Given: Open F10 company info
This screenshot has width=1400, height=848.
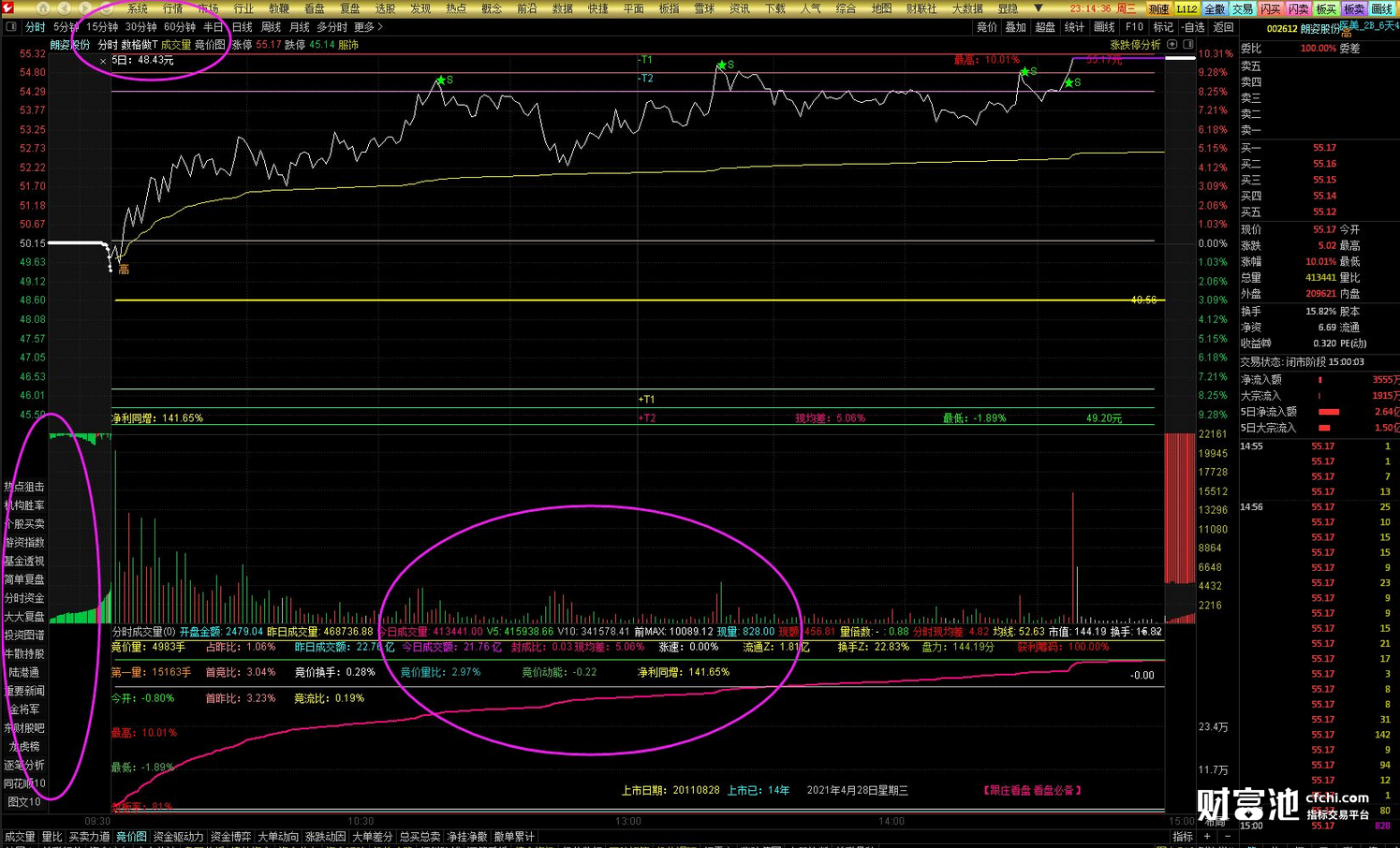Looking at the screenshot, I should click(x=1134, y=27).
